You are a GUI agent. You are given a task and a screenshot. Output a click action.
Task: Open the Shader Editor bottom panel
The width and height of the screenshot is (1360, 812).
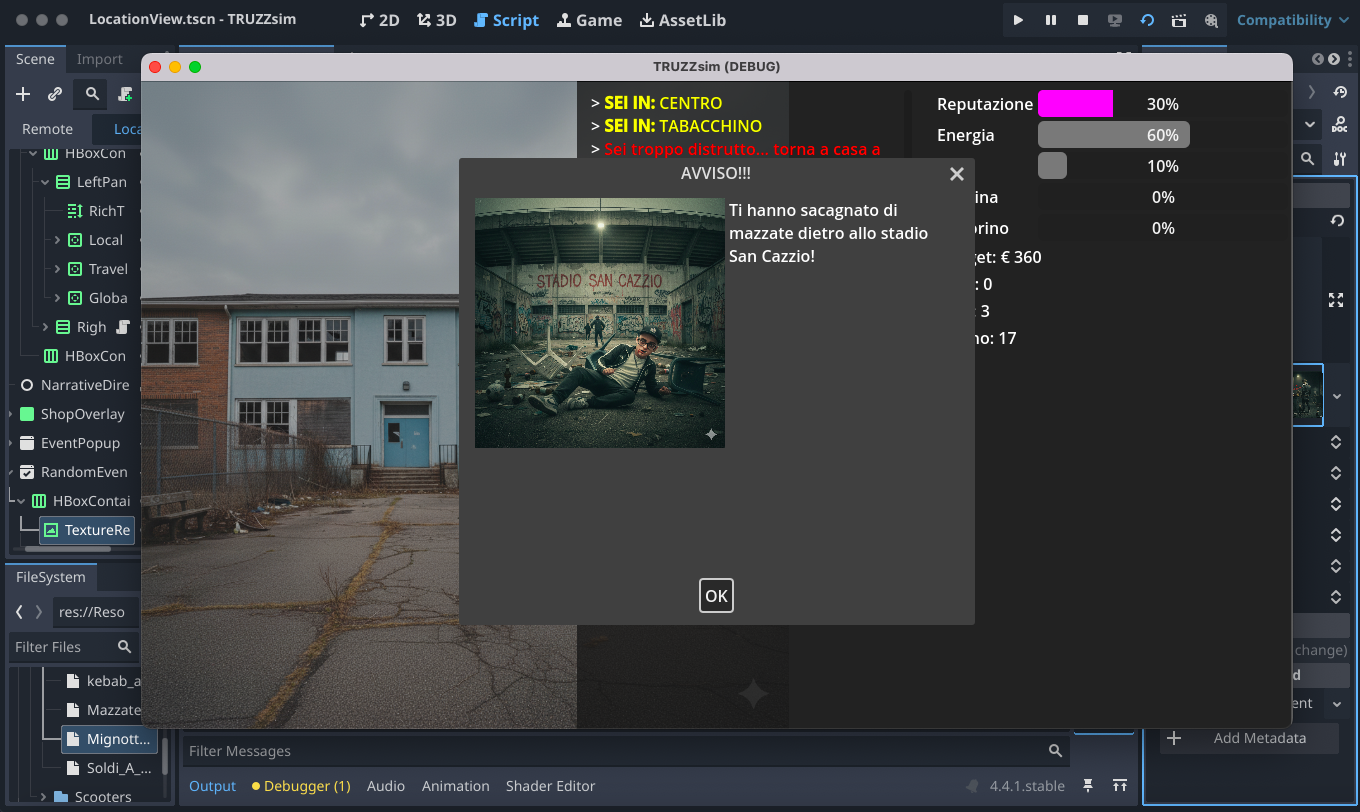pyautogui.click(x=550, y=786)
